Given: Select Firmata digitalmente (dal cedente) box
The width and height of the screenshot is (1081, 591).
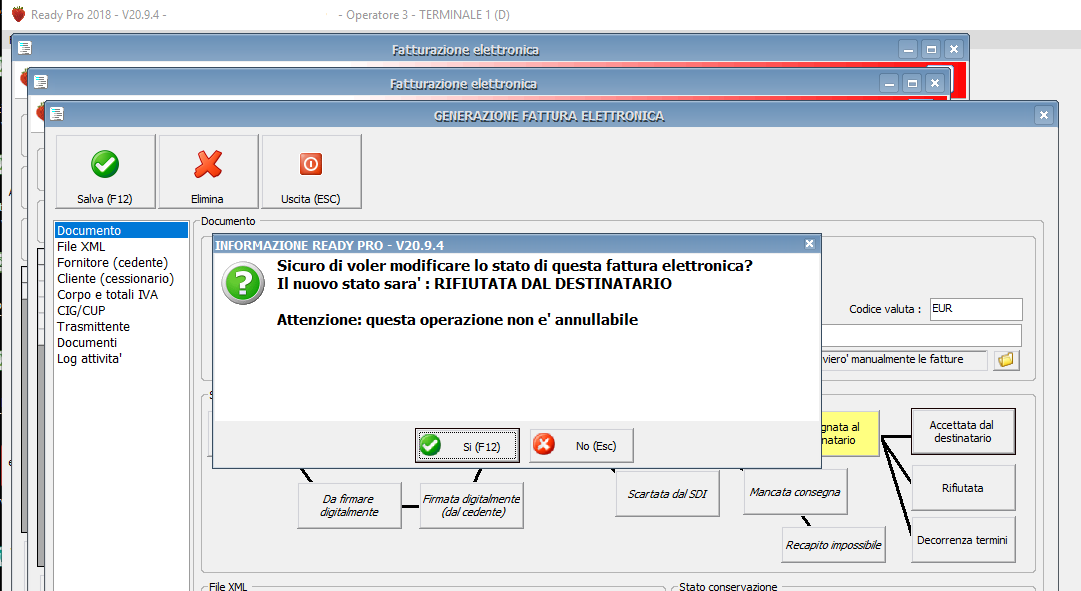Looking at the screenshot, I should coord(472,505).
